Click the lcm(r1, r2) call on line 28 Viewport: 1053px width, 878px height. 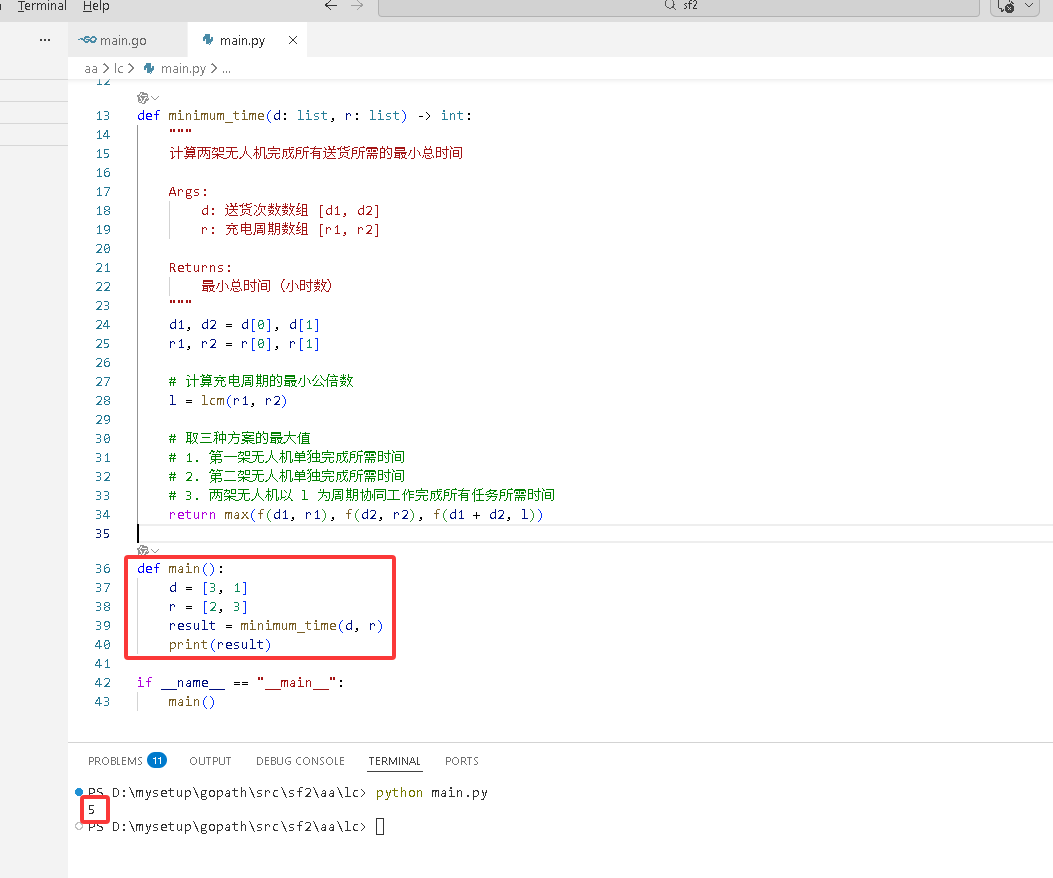[244, 401]
